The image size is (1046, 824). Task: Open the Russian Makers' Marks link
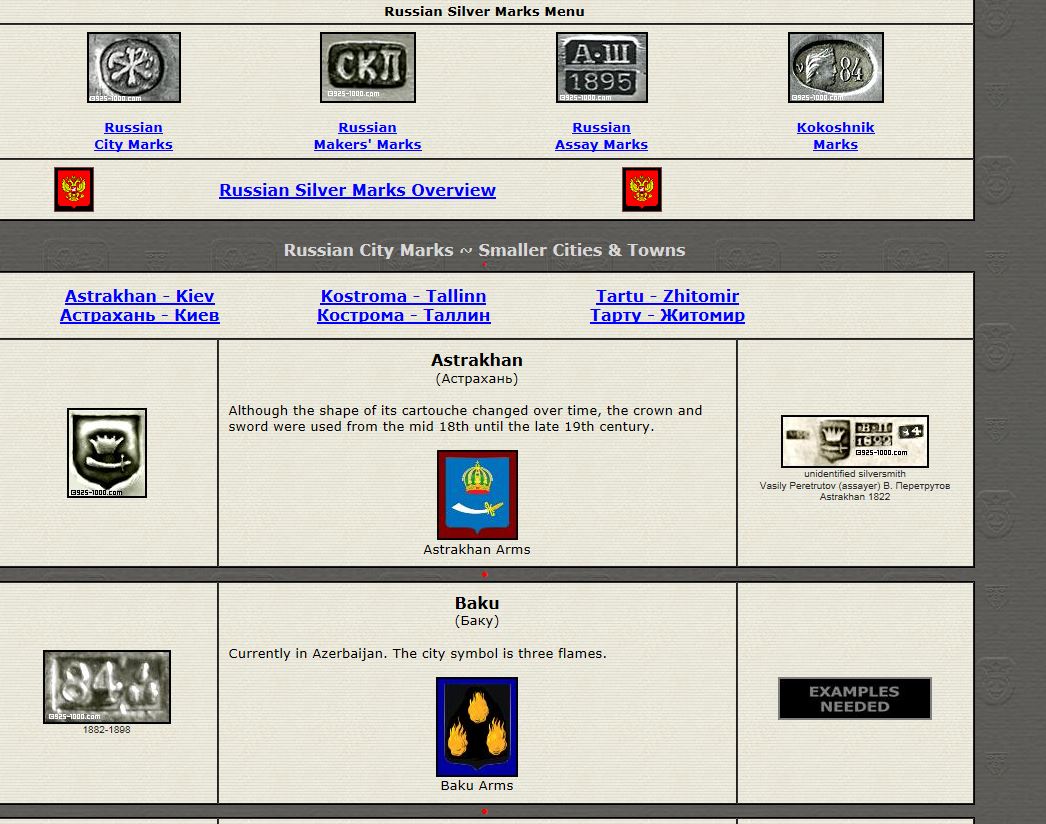(367, 136)
